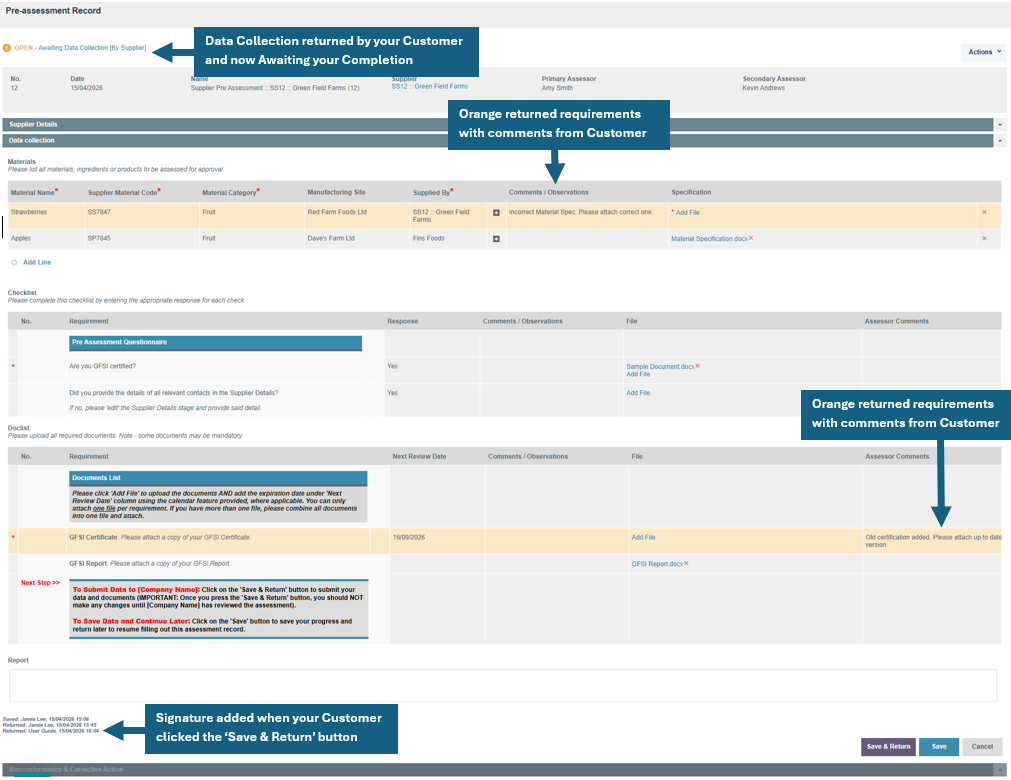The height and width of the screenshot is (780, 1011).
Task: Click the Save button
Action: (939, 746)
